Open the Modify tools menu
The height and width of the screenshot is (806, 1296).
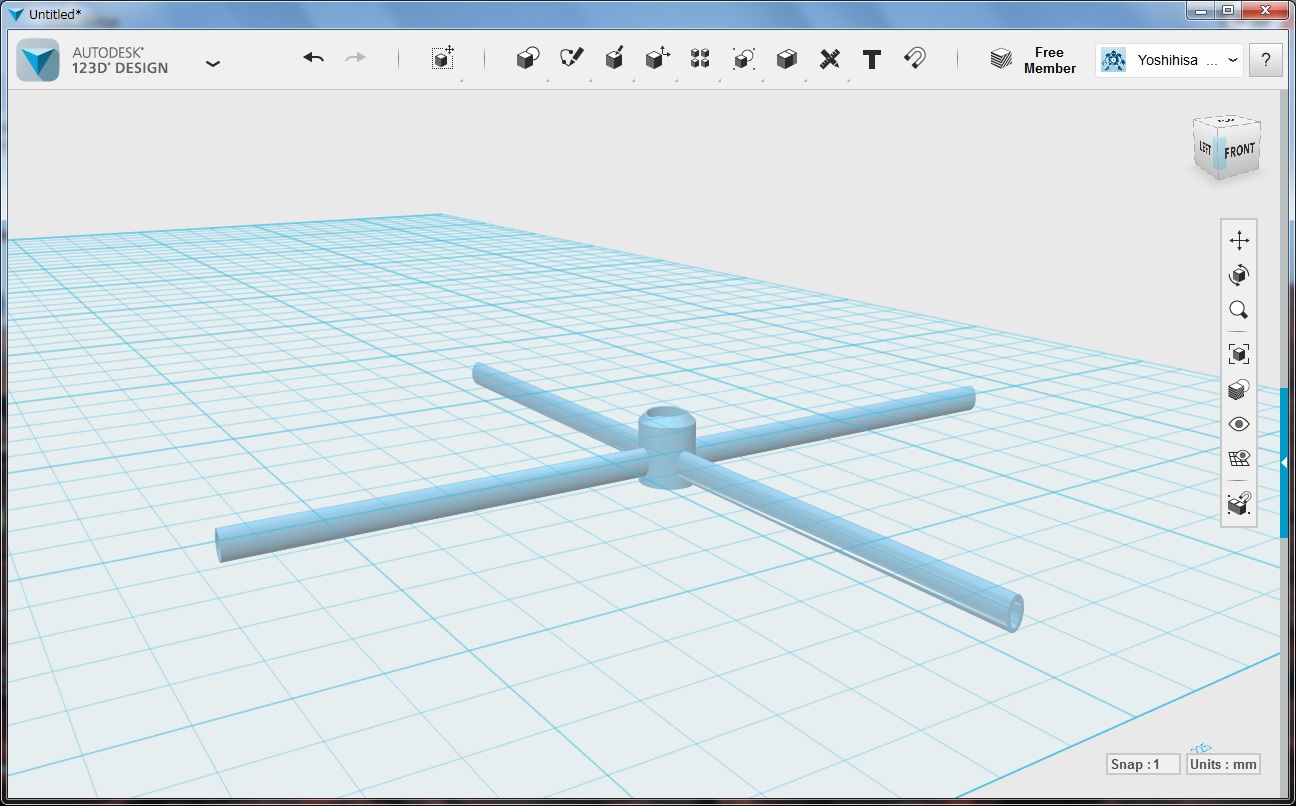[657, 58]
